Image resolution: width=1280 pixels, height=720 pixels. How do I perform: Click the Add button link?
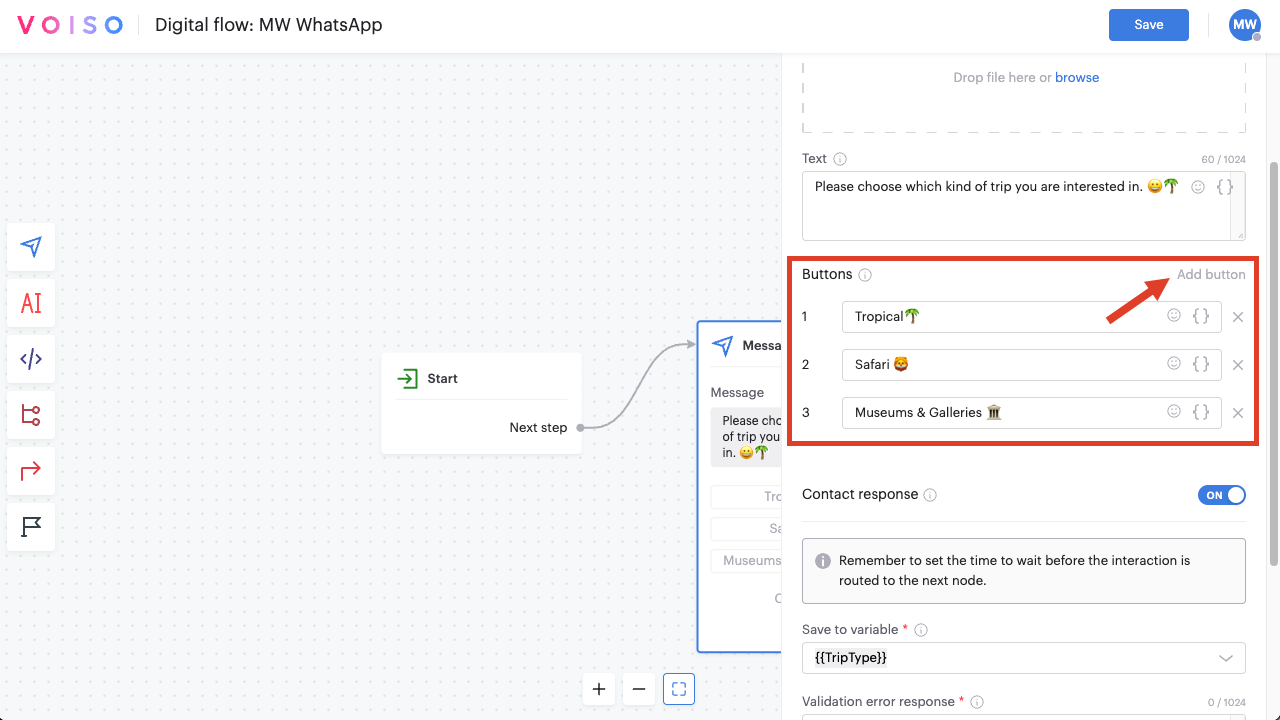point(1211,274)
